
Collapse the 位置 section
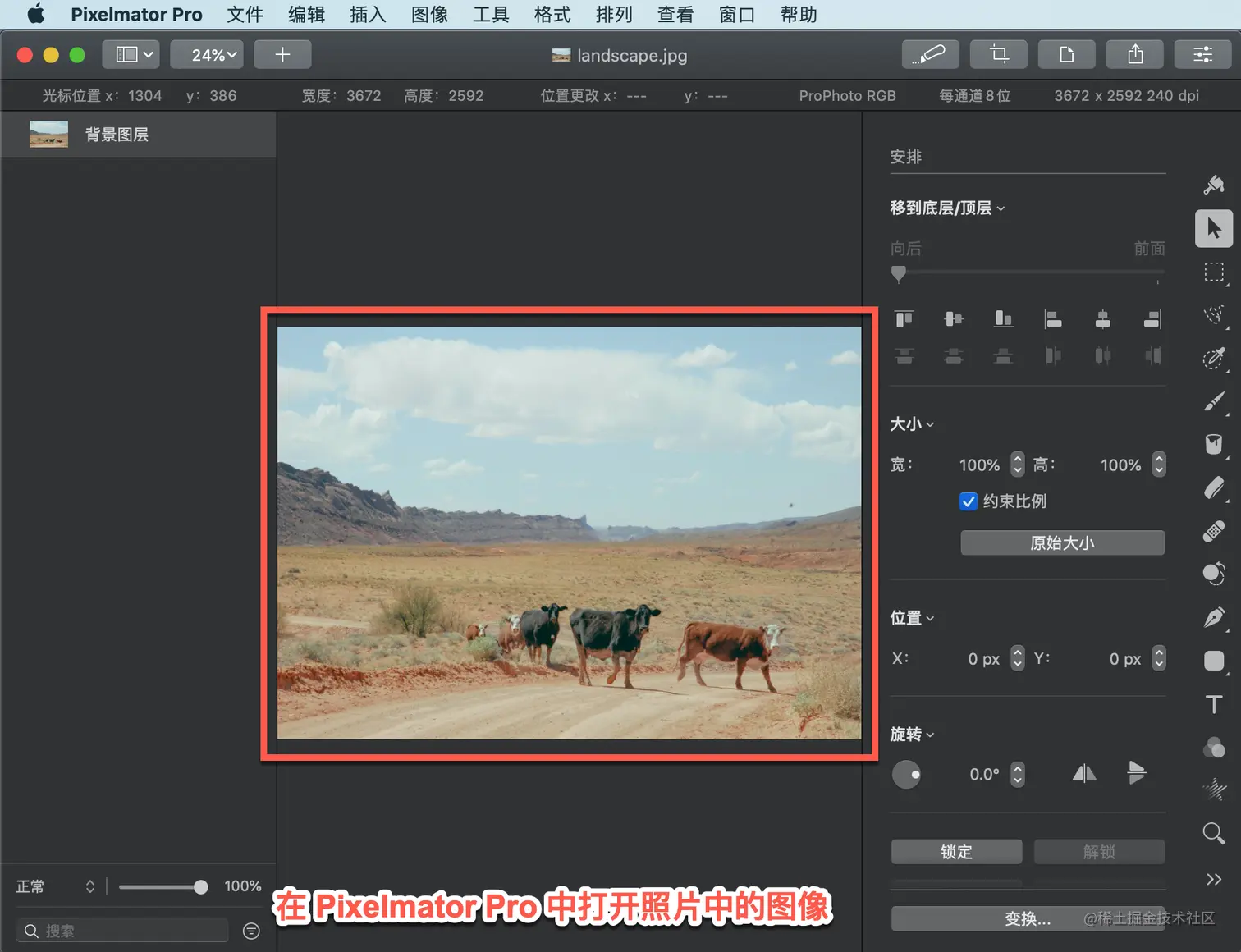pyautogui.click(x=912, y=618)
